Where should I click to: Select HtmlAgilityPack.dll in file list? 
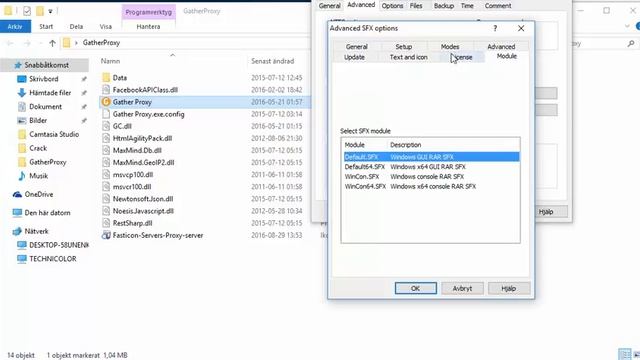tap(142, 138)
